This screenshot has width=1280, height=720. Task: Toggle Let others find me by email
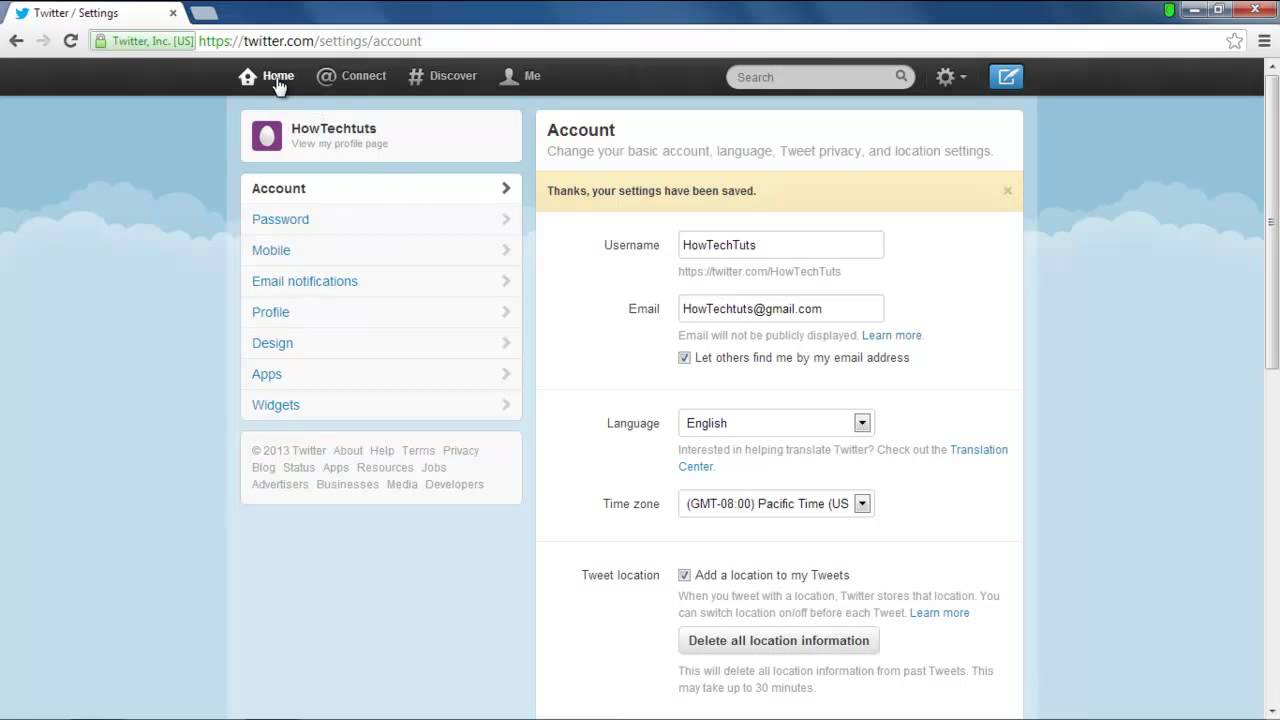pyautogui.click(x=684, y=358)
